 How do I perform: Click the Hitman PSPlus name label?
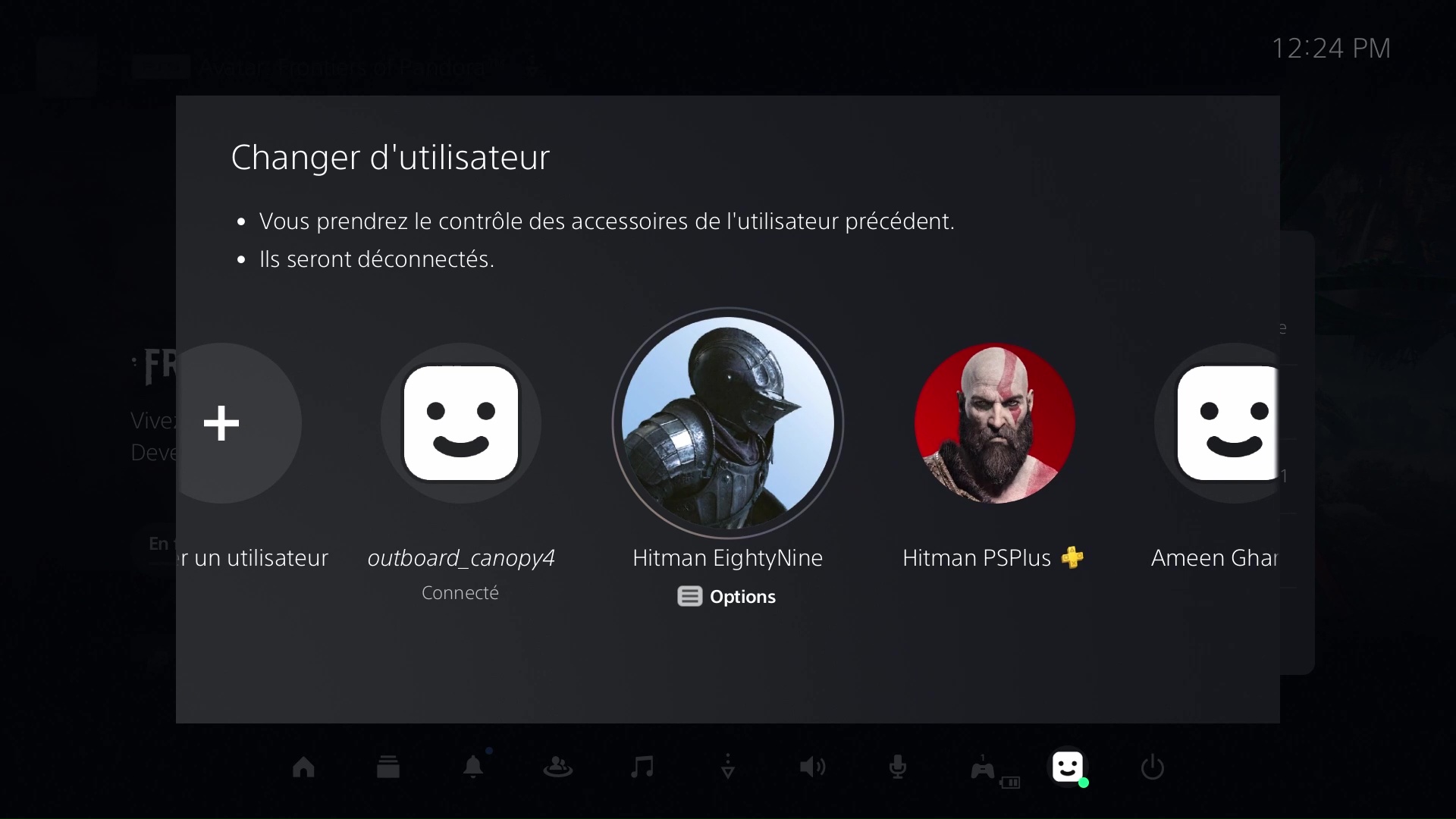coord(977,558)
